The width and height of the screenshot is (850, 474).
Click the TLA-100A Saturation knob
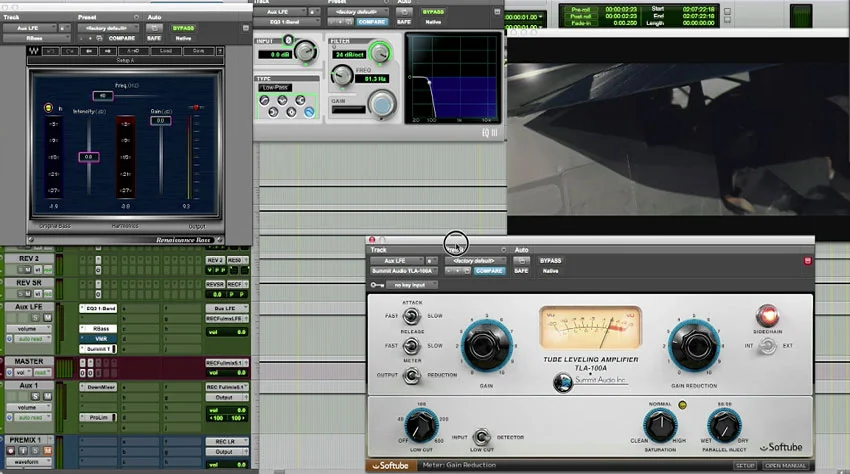coord(660,425)
